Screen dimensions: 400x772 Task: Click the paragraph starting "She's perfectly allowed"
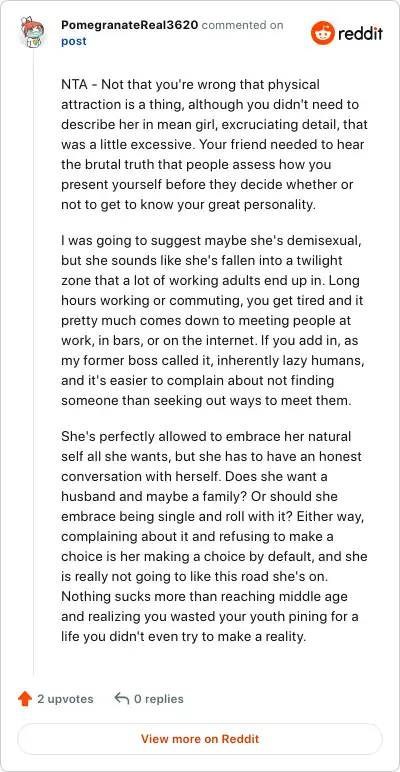[214, 536]
